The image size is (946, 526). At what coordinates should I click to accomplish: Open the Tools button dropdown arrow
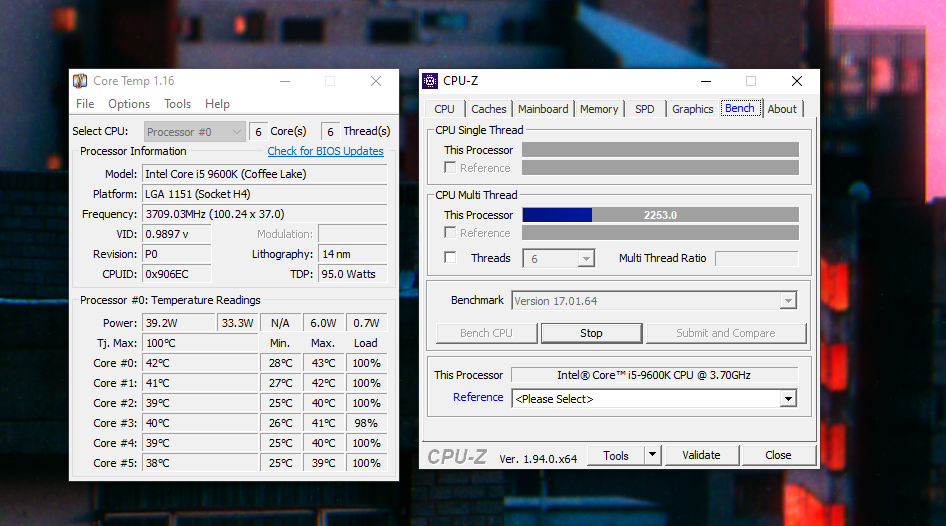pyautogui.click(x=652, y=455)
